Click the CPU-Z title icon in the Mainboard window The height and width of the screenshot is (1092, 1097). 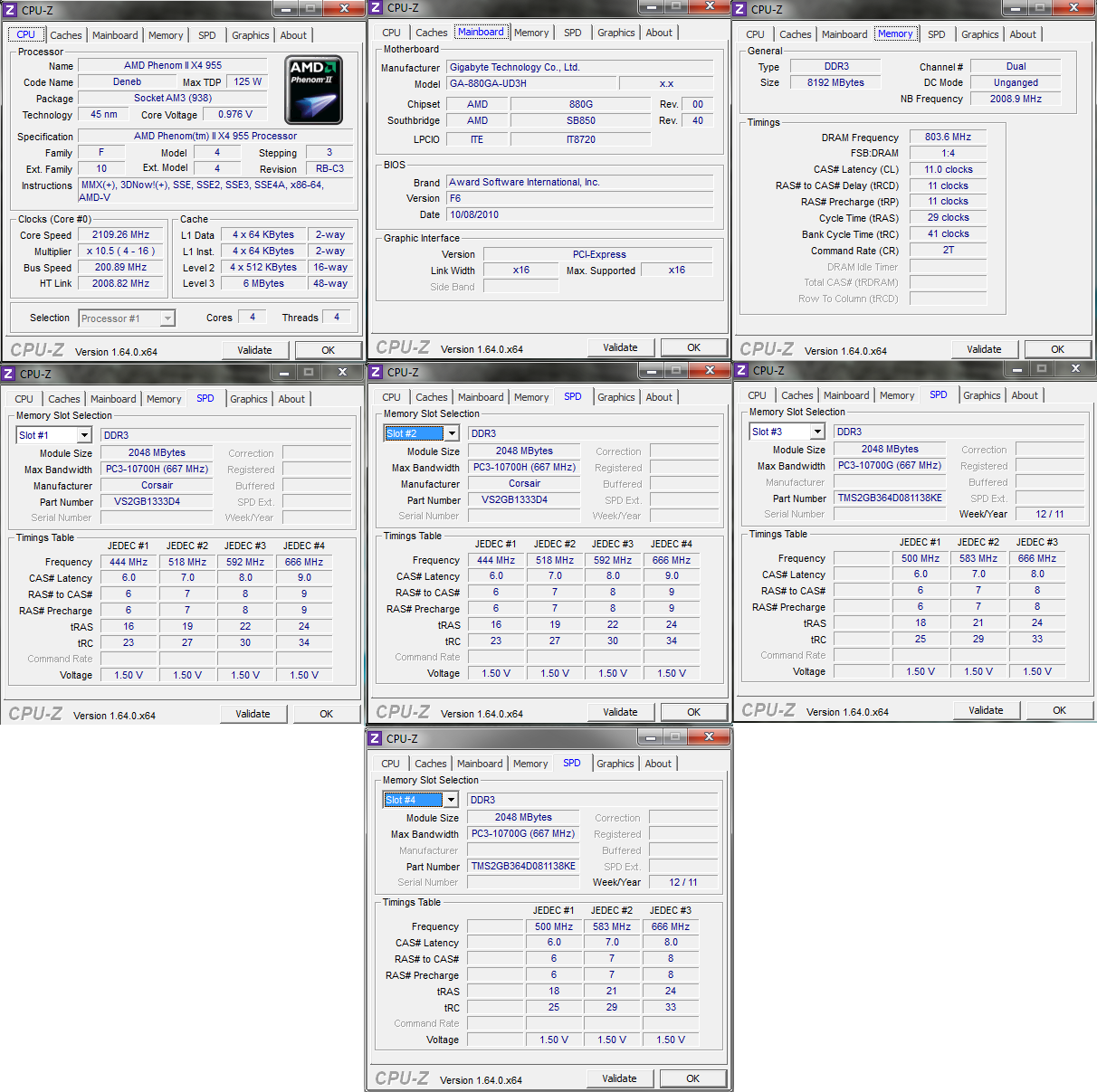click(x=376, y=7)
